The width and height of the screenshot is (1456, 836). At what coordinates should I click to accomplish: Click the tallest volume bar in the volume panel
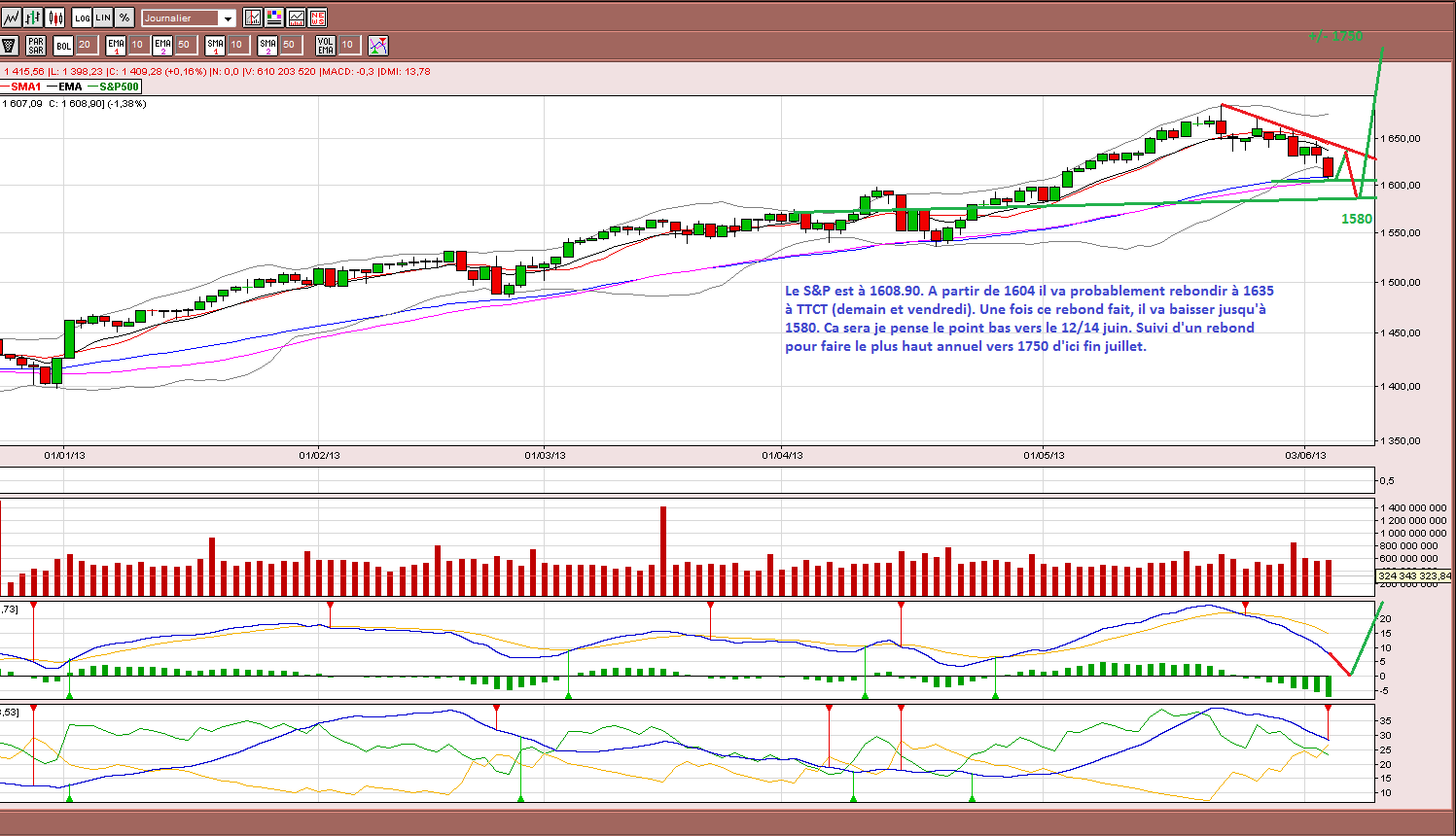click(x=663, y=551)
